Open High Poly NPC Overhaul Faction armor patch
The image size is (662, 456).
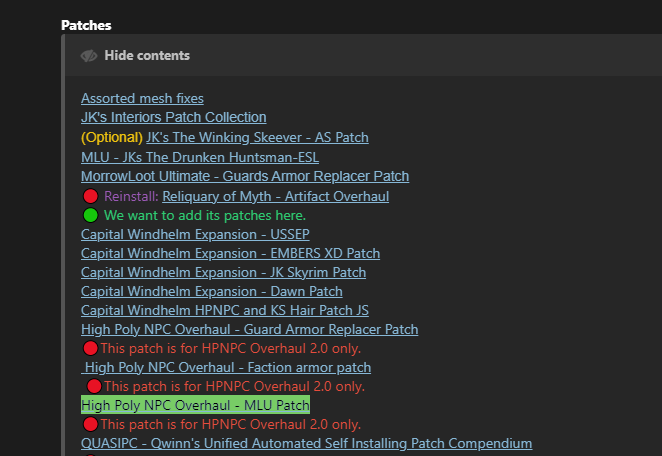[x=226, y=367]
